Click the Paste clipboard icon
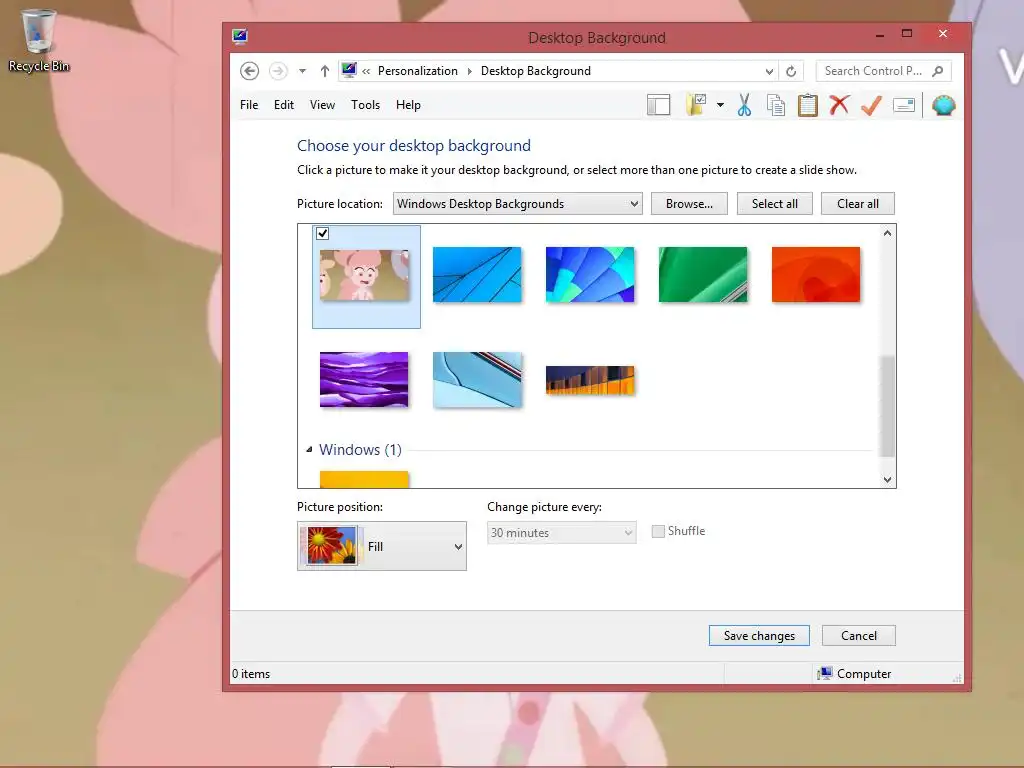Screen dimensions: 1024x768 pos(808,104)
